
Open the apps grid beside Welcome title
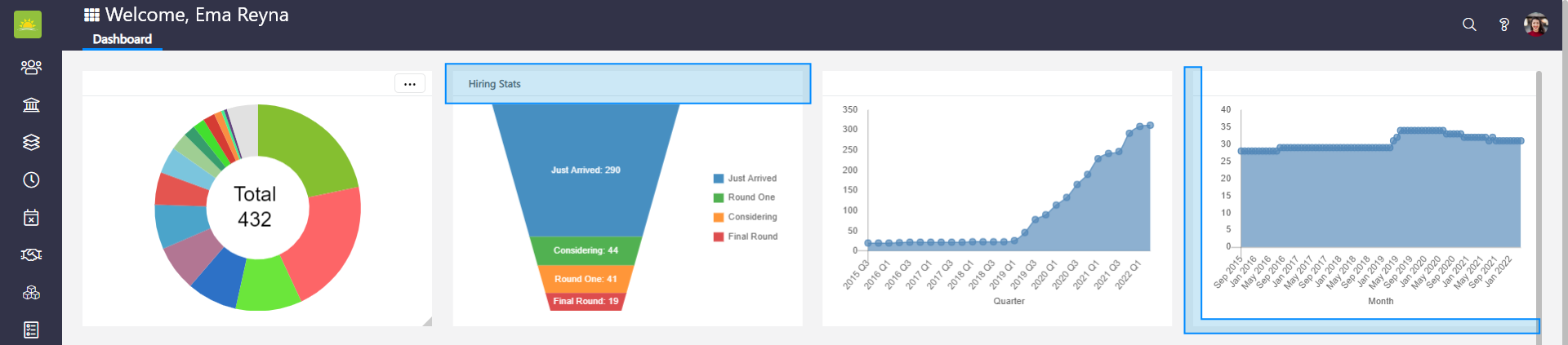(x=91, y=15)
